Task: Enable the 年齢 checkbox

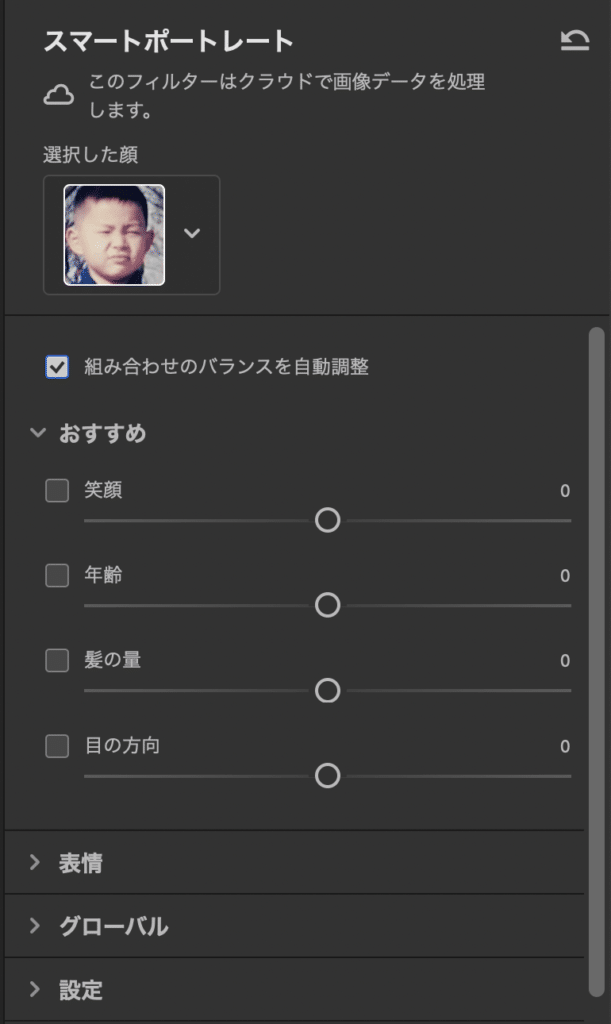Action: [57, 575]
